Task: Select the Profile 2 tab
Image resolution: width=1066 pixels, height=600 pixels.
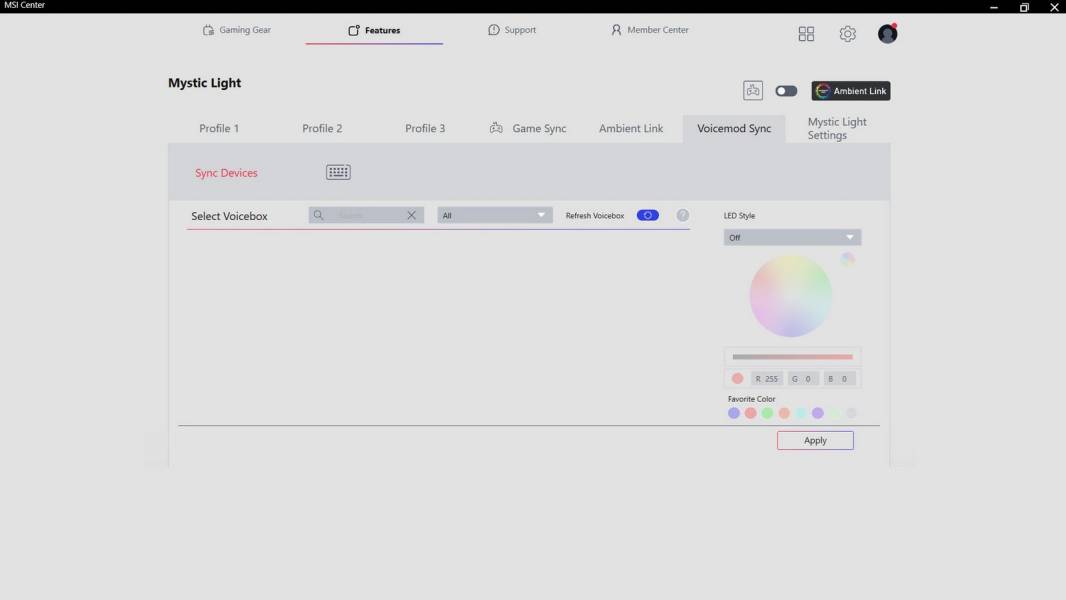Action: (322, 128)
